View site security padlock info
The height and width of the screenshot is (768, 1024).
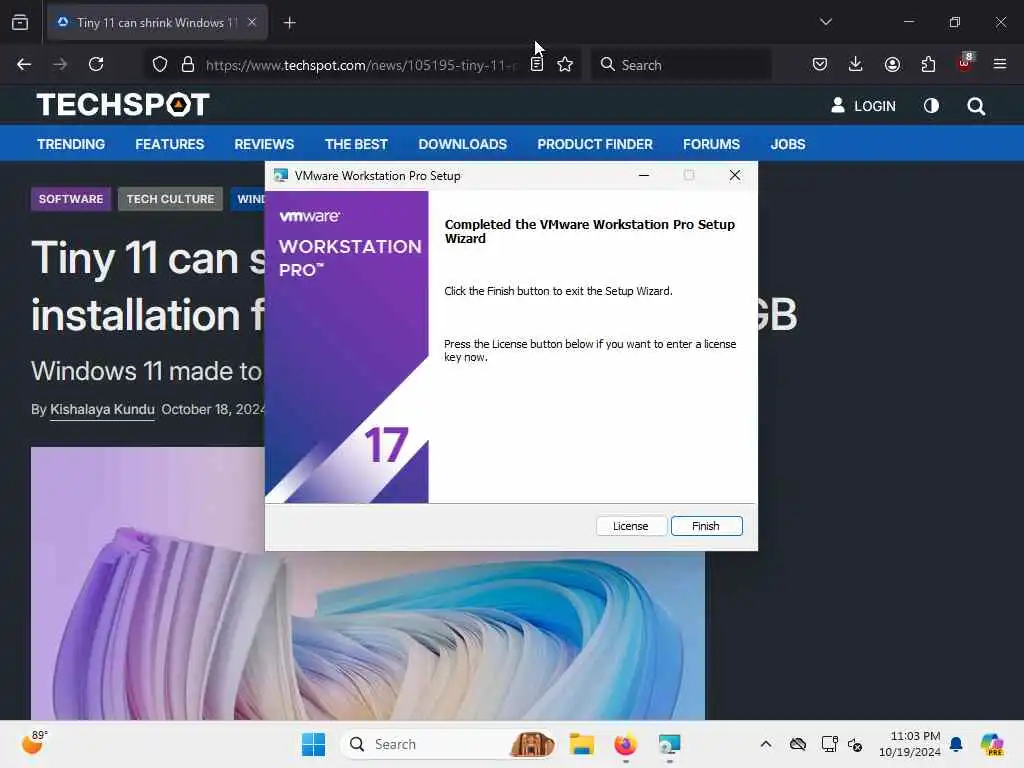188,64
